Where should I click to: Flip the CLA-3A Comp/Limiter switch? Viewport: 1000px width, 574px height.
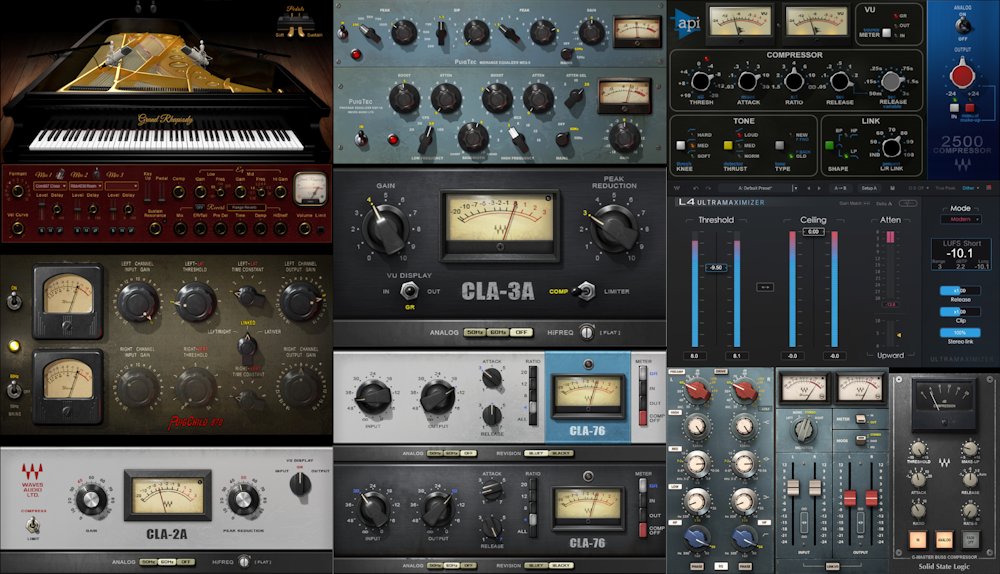tap(585, 291)
